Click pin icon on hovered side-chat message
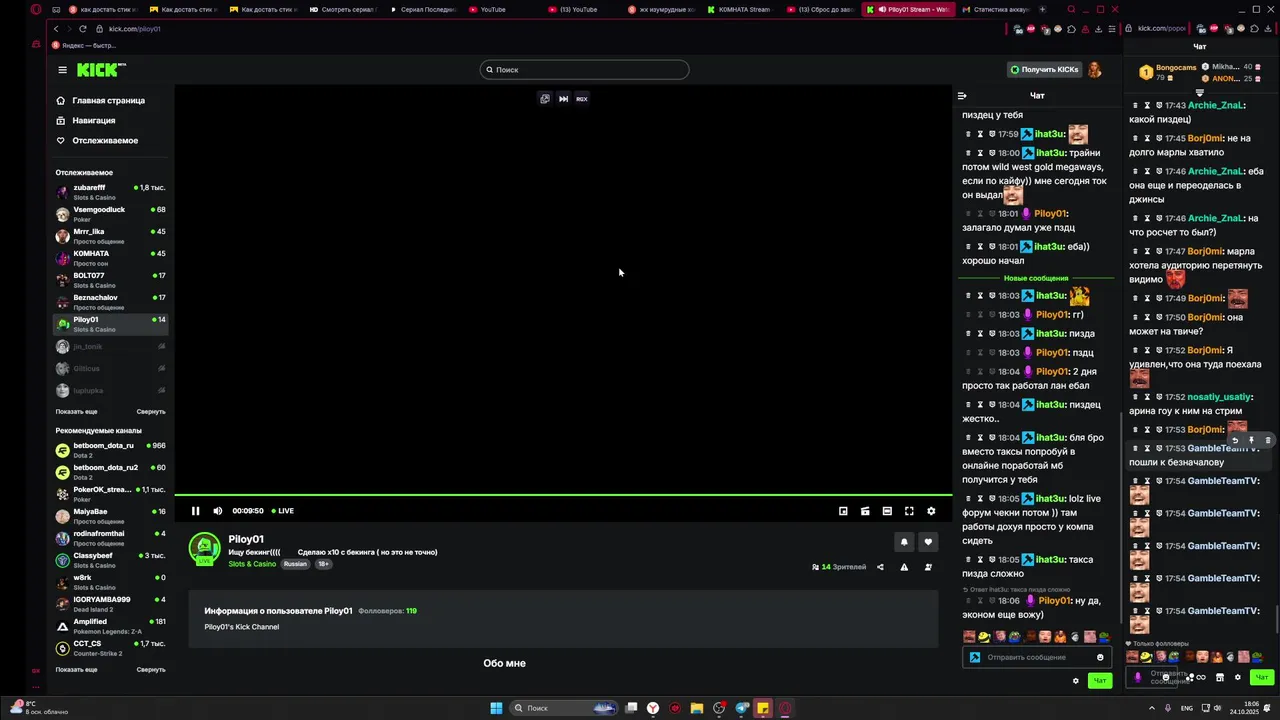This screenshot has width=1280, height=720. pyautogui.click(x=1251, y=440)
